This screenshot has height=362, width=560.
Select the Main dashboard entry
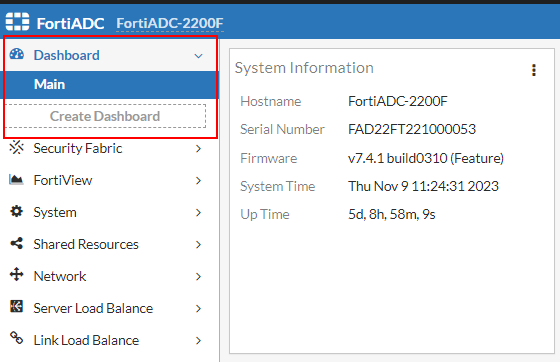[x=110, y=85]
